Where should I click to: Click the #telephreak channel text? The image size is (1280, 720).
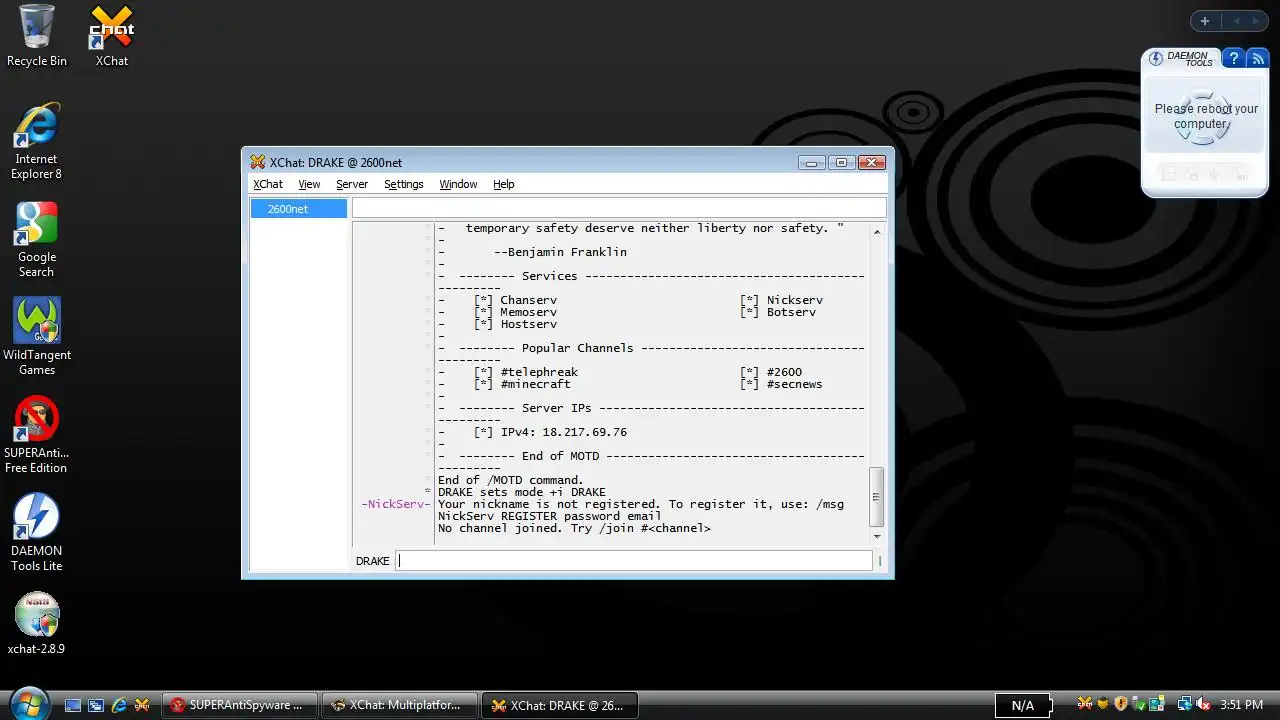[x=539, y=372]
